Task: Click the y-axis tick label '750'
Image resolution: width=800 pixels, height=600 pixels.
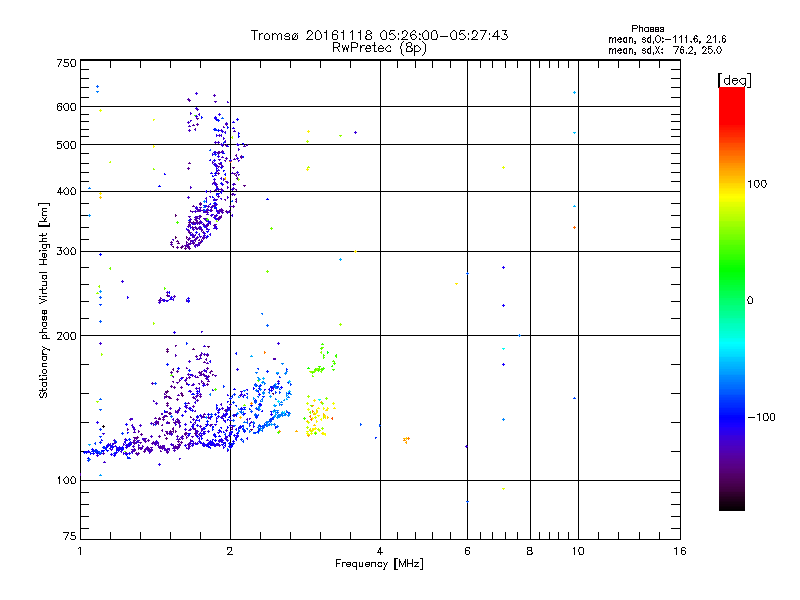Action: click(x=66, y=63)
